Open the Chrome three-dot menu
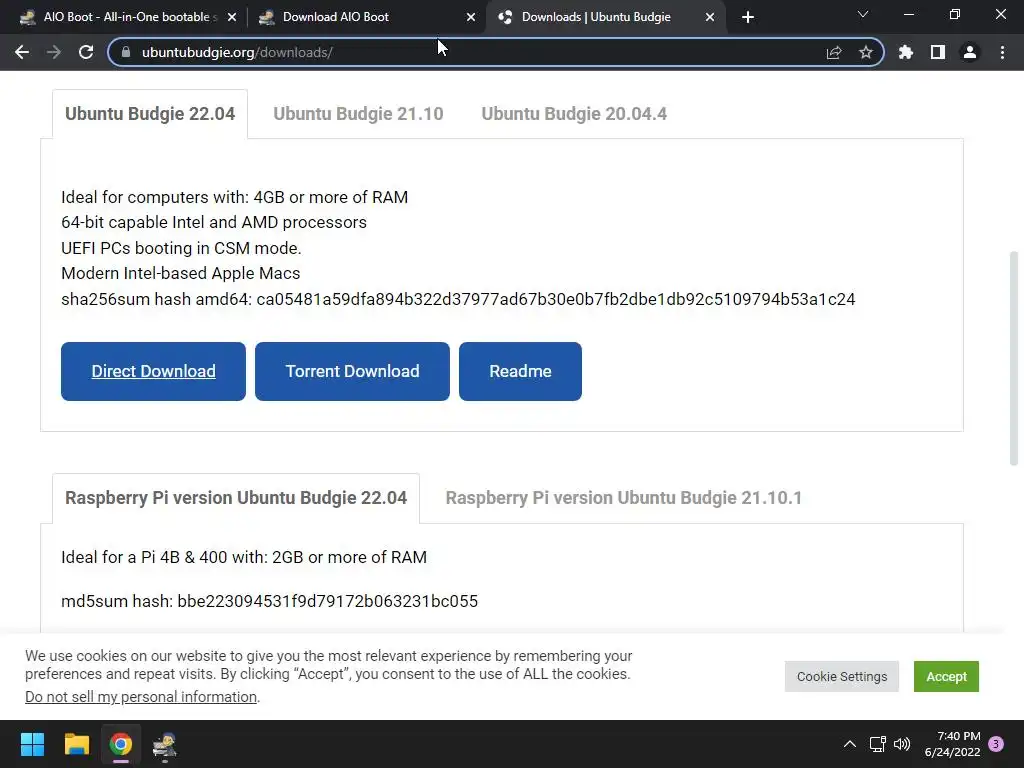Image resolution: width=1024 pixels, height=768 pixels. 1002,52
